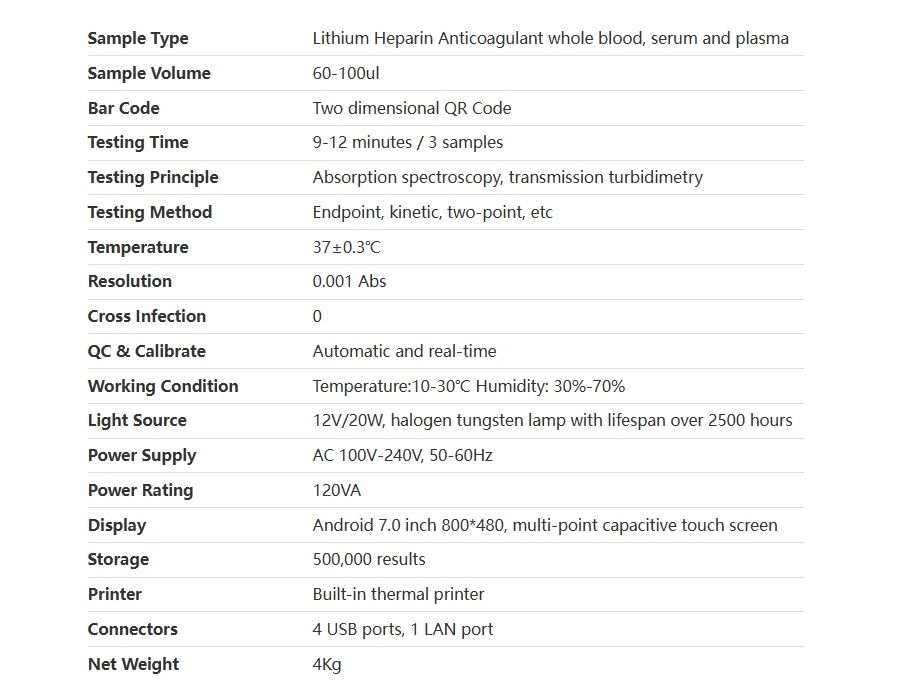Click the 37±0.3℃ temperature value
This screenshot has width=900, height=700.
tap(346, 247)
